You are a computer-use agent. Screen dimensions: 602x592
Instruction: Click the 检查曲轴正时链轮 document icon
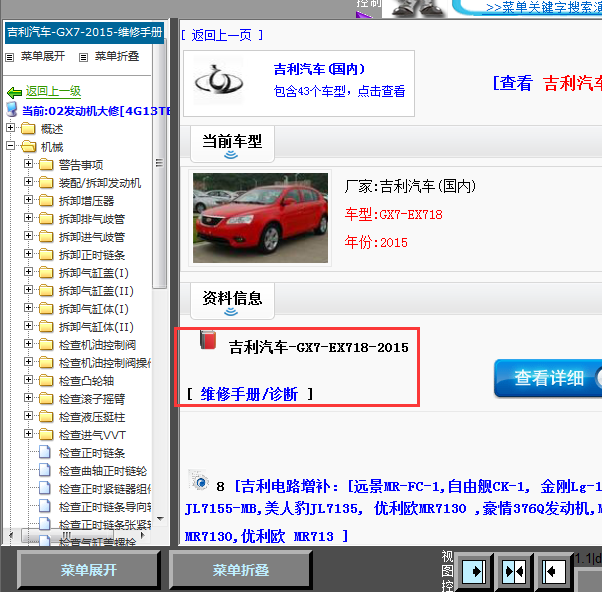(x=45, y=470)
